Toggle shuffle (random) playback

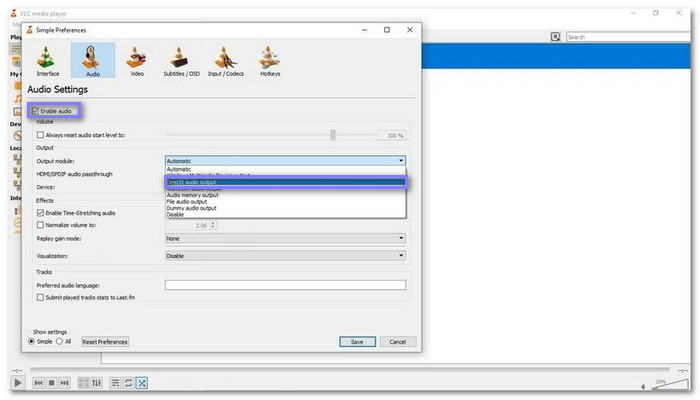[x=142, y=383]
